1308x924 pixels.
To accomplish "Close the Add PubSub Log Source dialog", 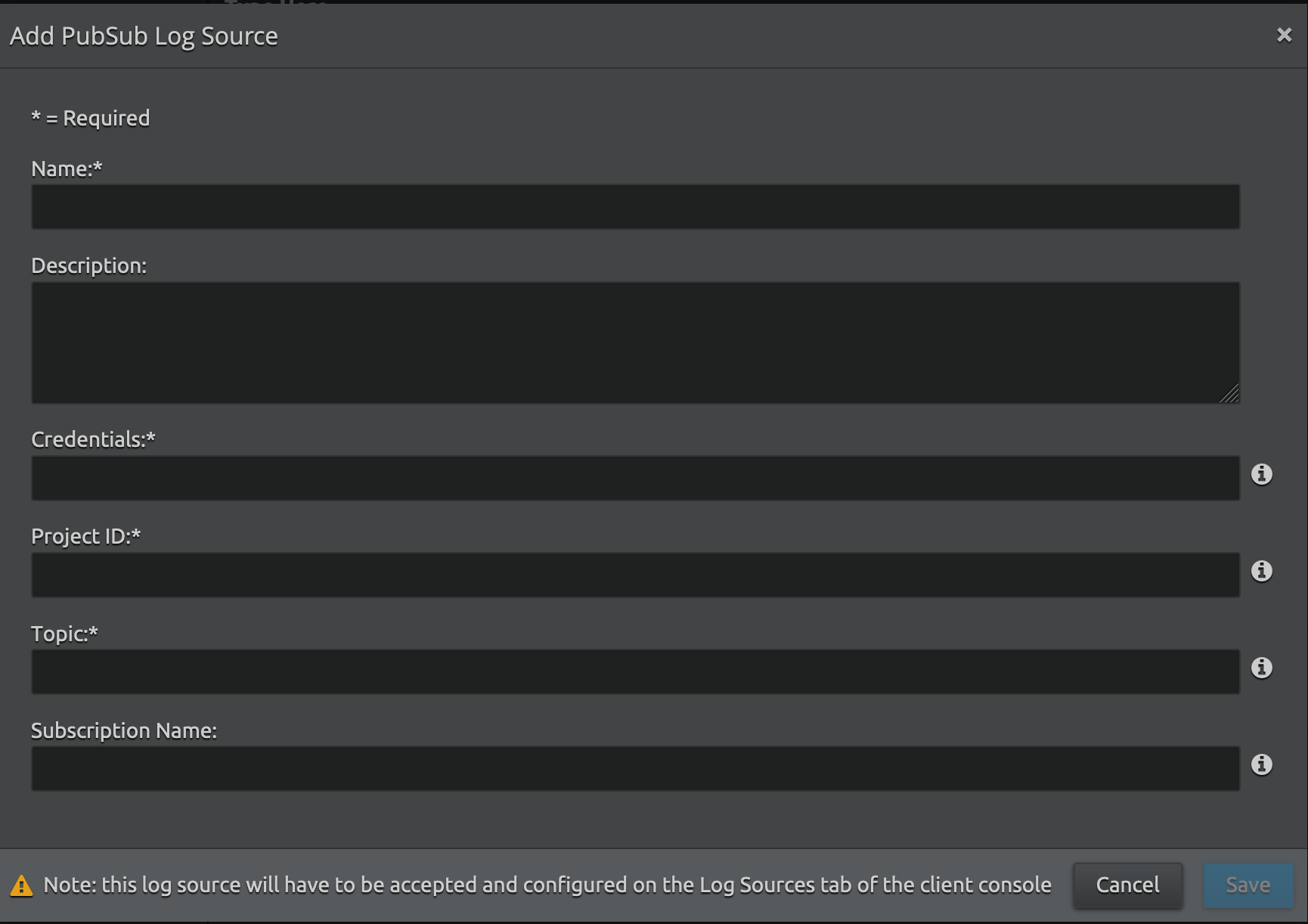I will click(1284, 35).
